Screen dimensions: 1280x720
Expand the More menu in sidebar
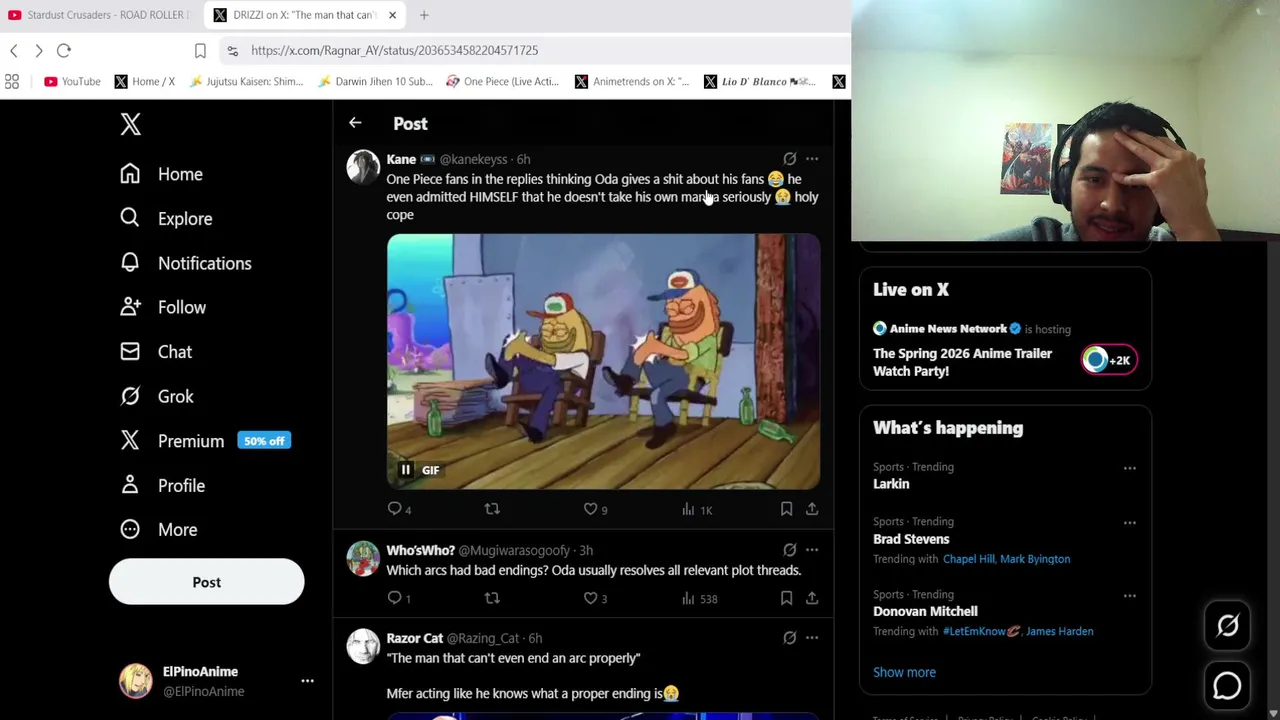click(159, 530)
